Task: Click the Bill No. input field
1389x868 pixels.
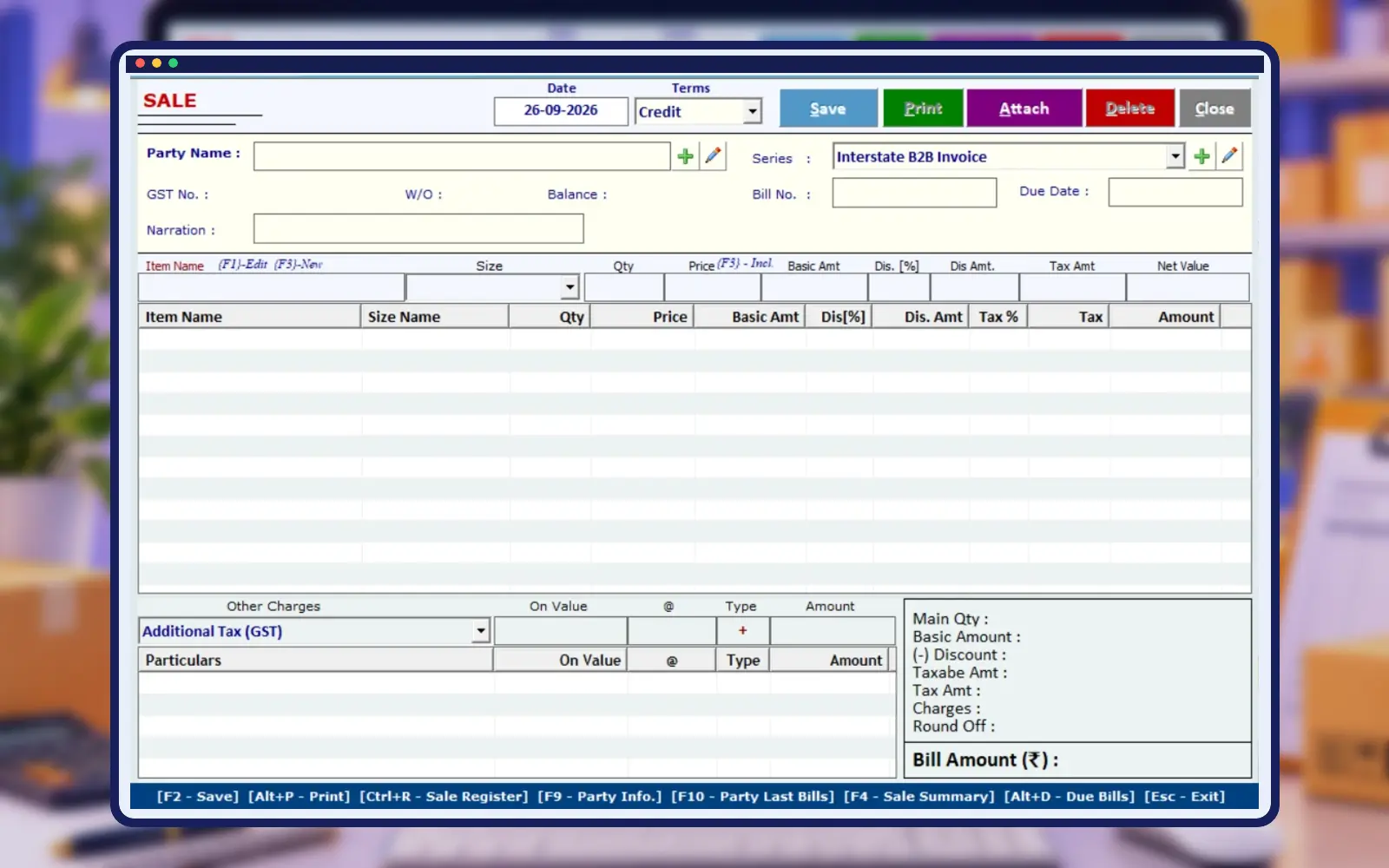Action: 914,193
